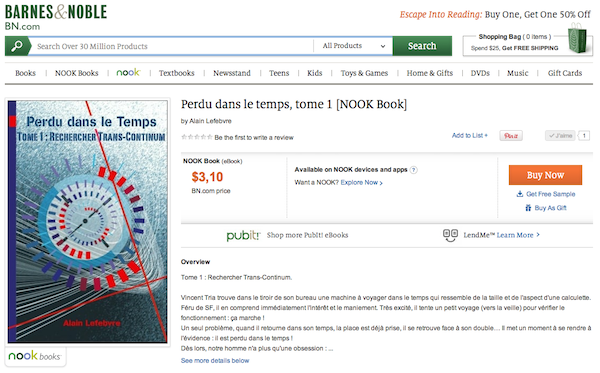Click the Perdu dans le Temps cover image
This screenshot has width=600, height=373.
[88, 221]
